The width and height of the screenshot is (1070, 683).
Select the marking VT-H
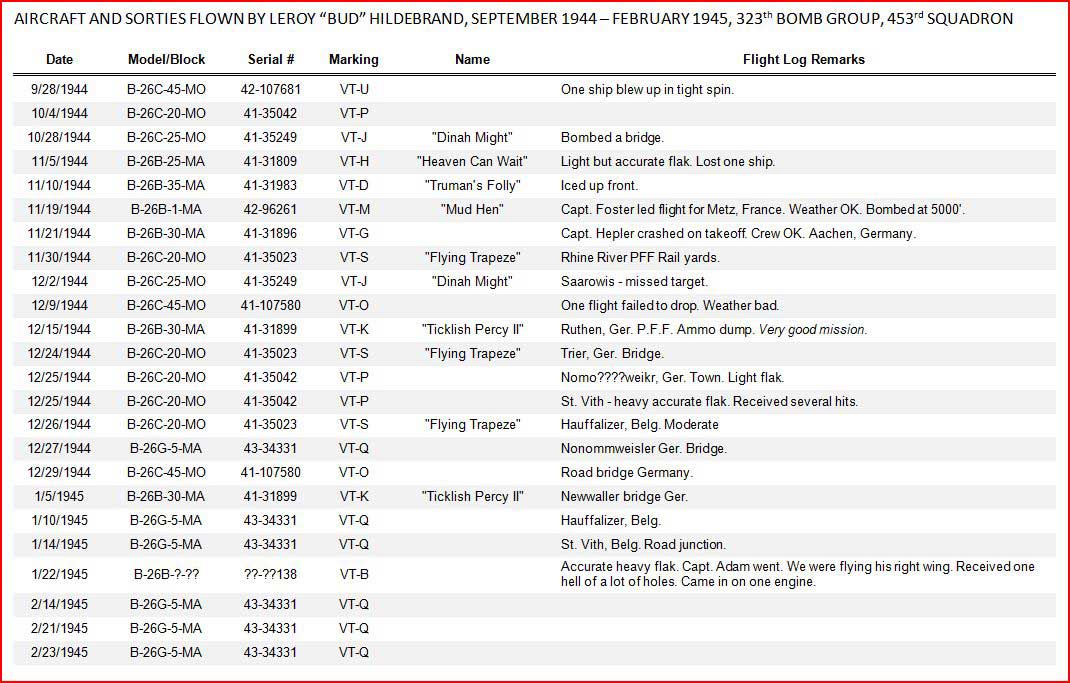click(x=354, y=161)
